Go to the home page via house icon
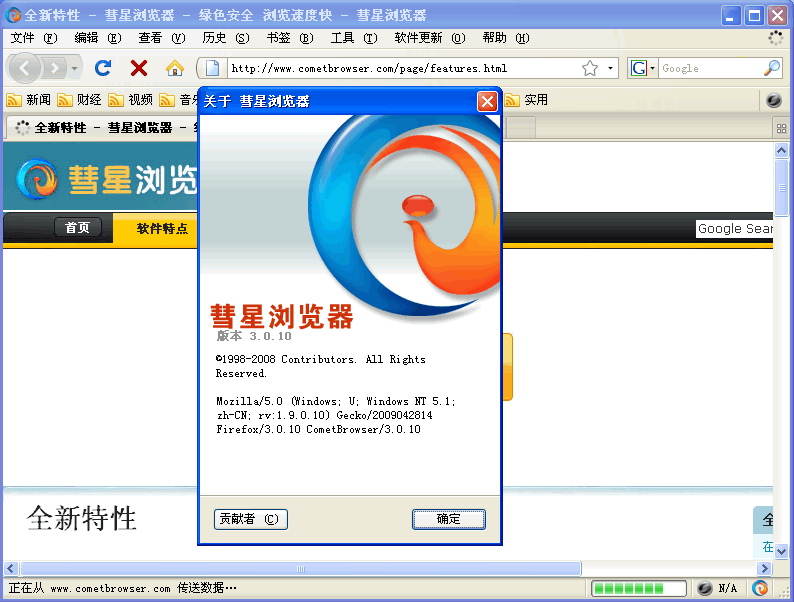Screen dimensions: 794x602 coord(175,68)
